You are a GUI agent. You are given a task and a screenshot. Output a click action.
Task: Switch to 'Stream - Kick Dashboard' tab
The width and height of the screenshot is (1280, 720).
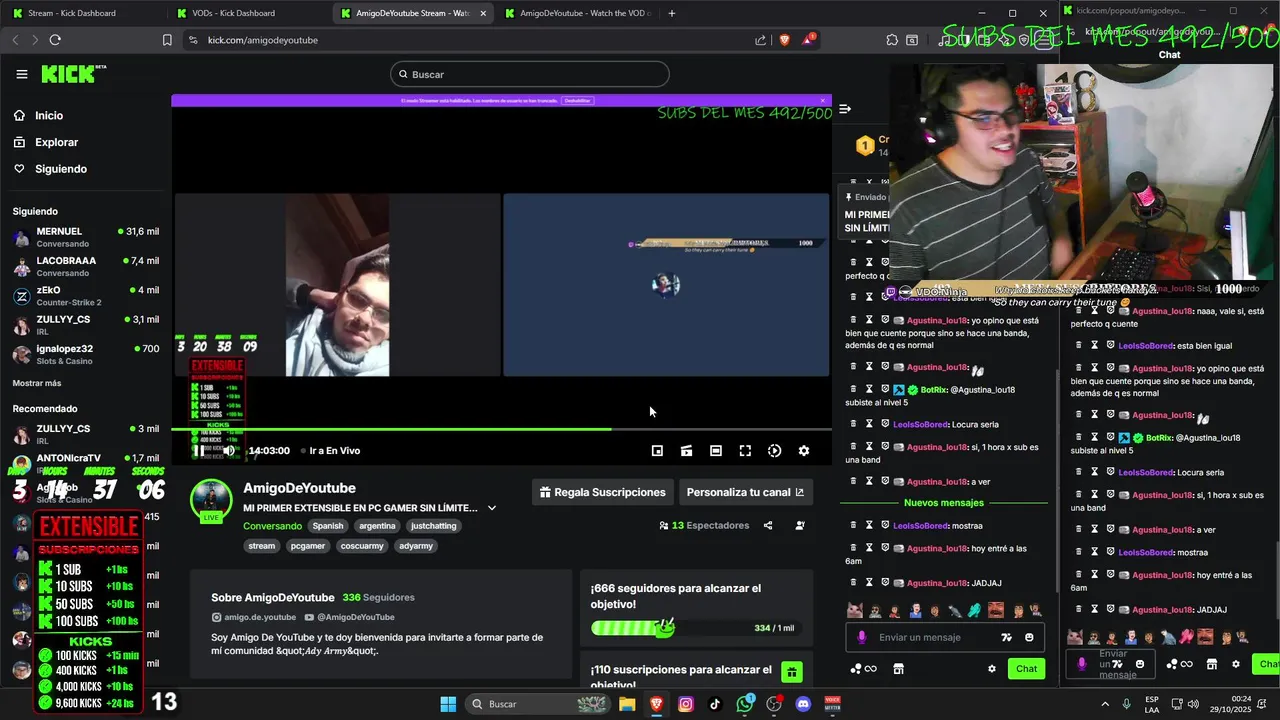[82, 13]
